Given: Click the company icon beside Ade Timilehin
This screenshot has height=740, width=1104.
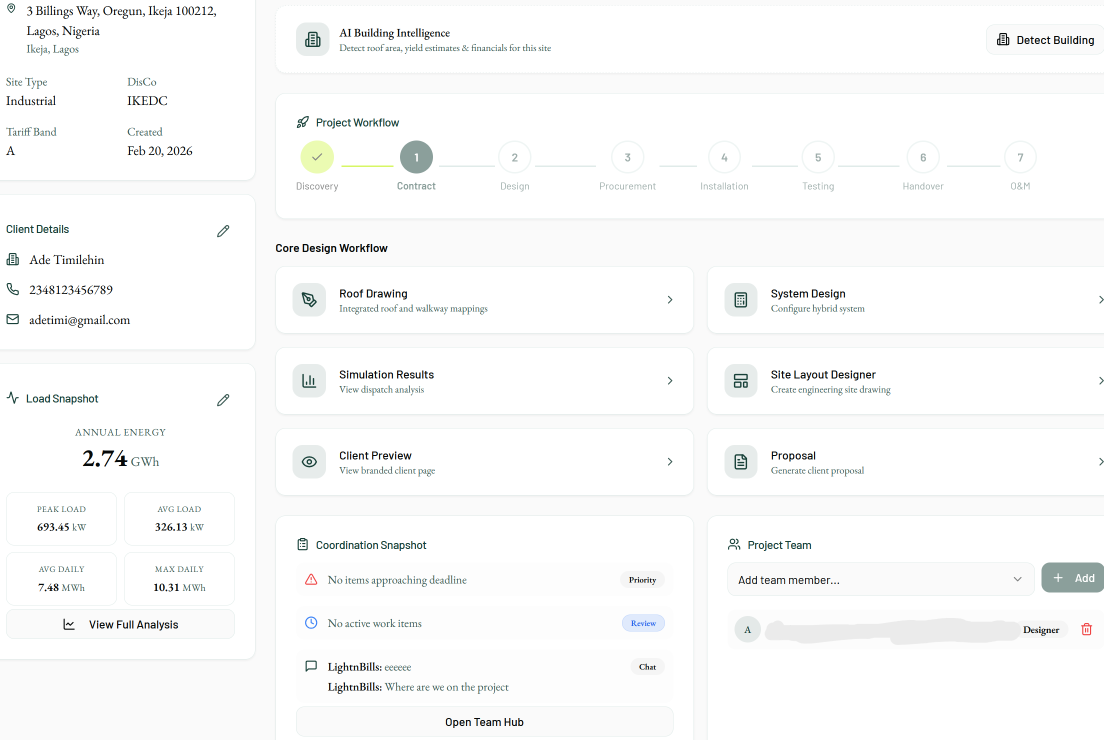Looking at the screenshot, I should [13, 259].
